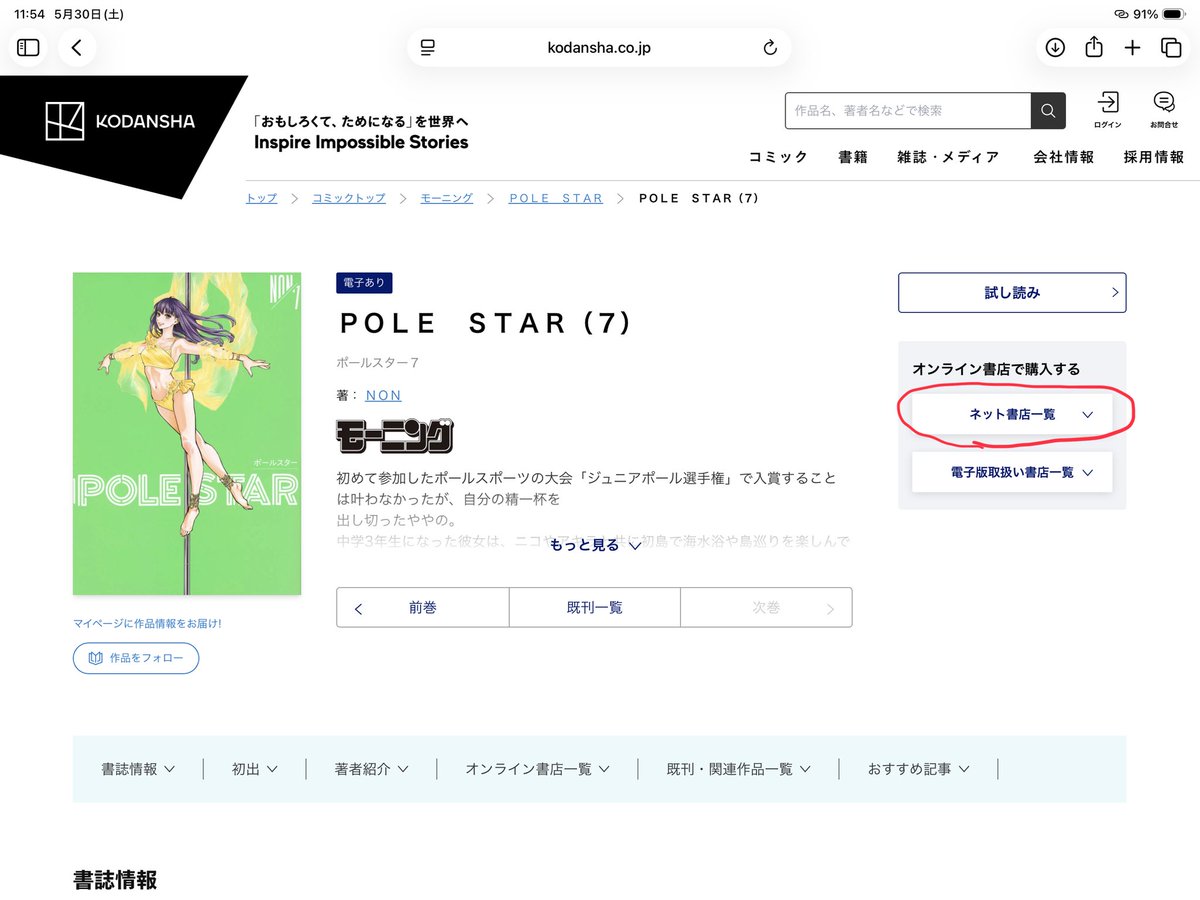Viewport: 1200px width, 900px height.
Task: Click the 試し読み button
Action: [x=1012, y=293]
